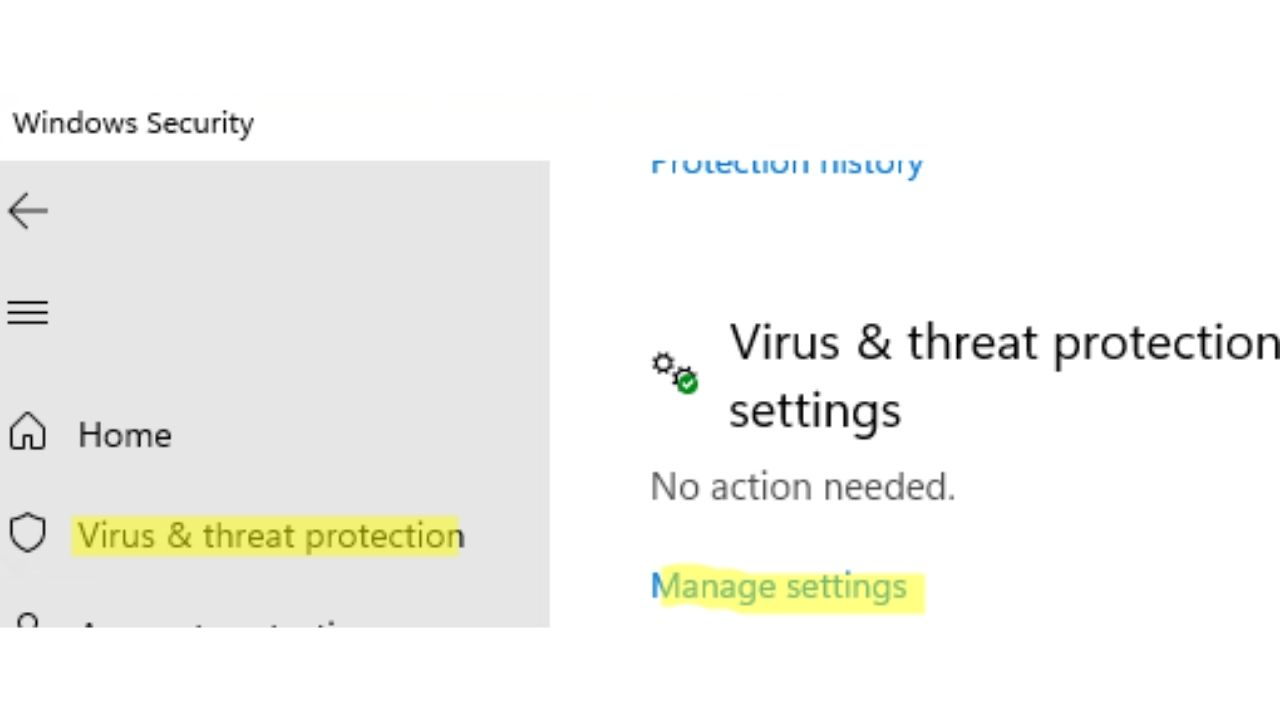
Task: Click the 'Virus & threat protection' heading line
Action: click(x=1003, y=343)
